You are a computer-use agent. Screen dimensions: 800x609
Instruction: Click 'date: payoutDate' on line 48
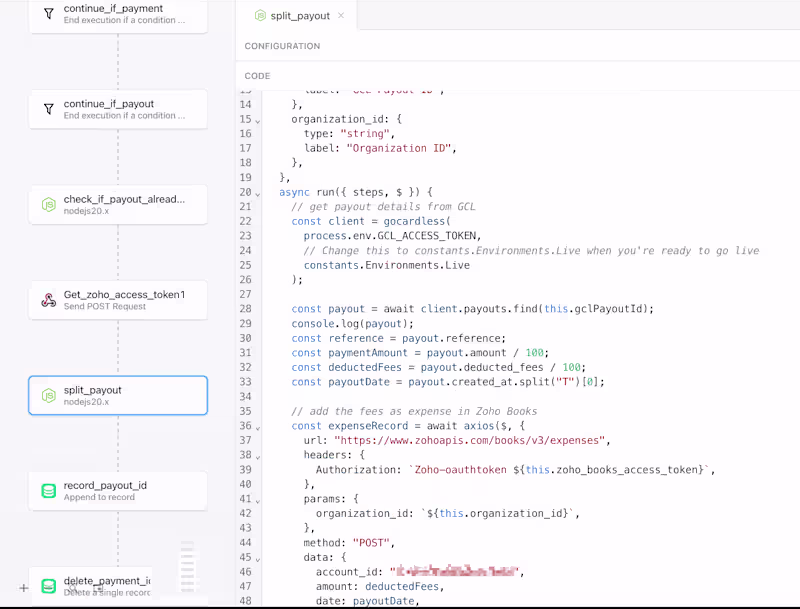click(365, 601)
